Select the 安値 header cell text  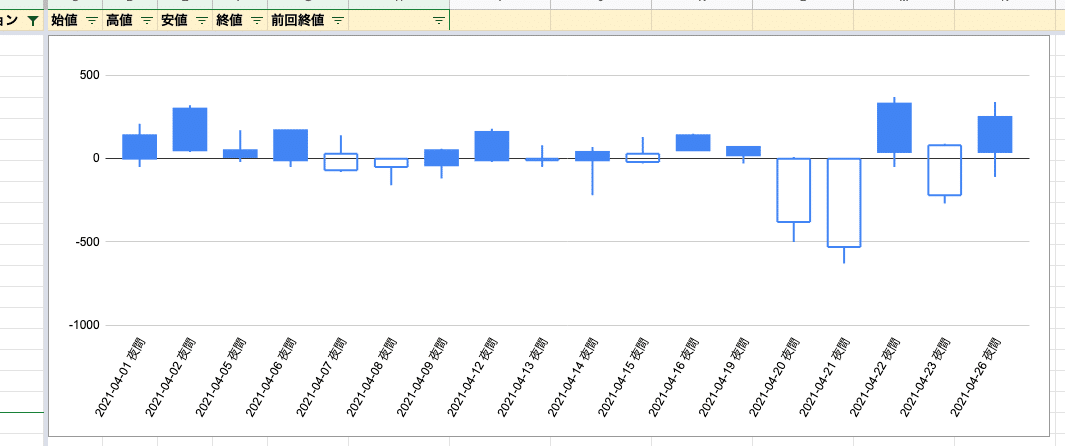click(174, 21)
